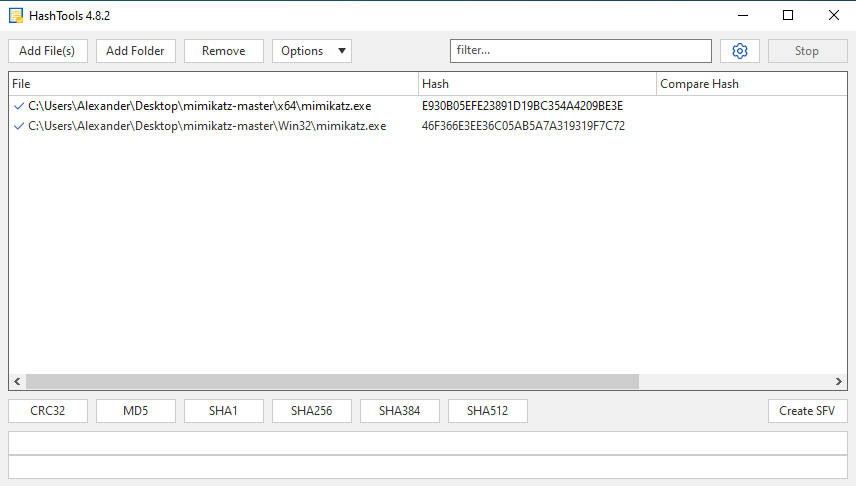Compute SHA384 hash
856x486 pixels.
pos(400,411)
